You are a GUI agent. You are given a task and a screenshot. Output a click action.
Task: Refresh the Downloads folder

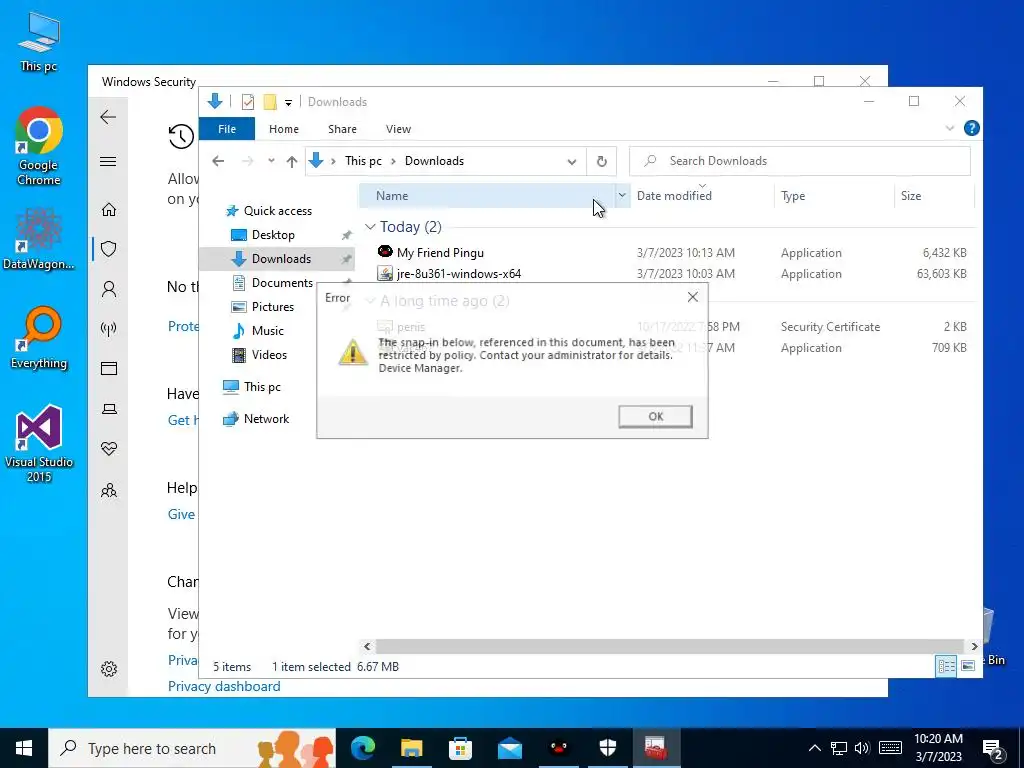pos(601,161)
